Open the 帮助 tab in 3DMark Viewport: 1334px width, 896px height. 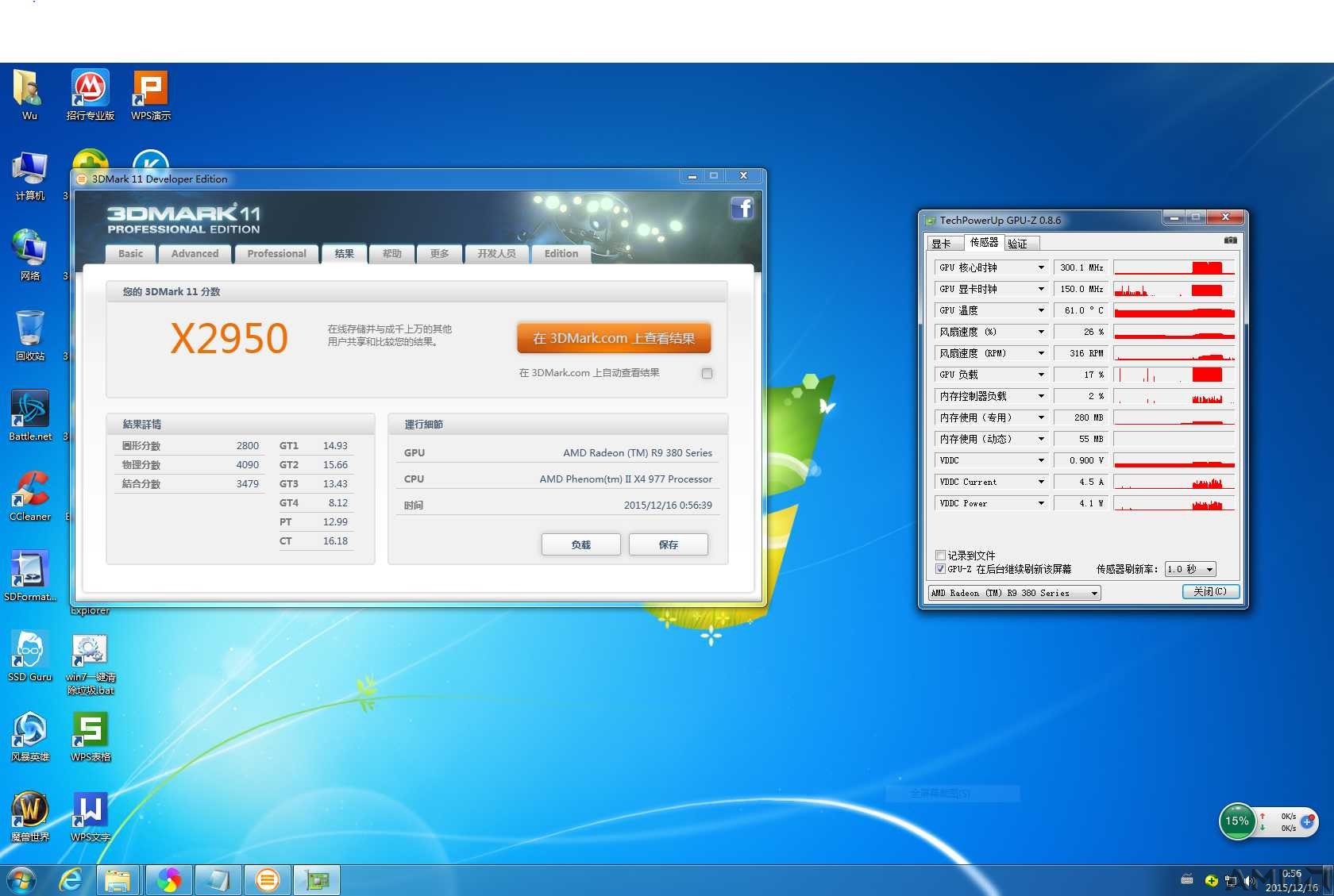coord(391,254)
